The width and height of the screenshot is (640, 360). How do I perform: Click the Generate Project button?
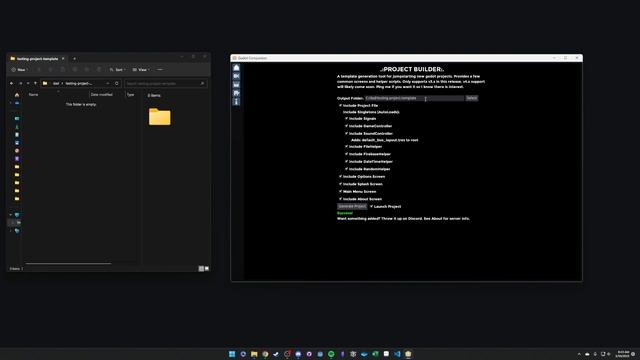(x=352, y=207)
